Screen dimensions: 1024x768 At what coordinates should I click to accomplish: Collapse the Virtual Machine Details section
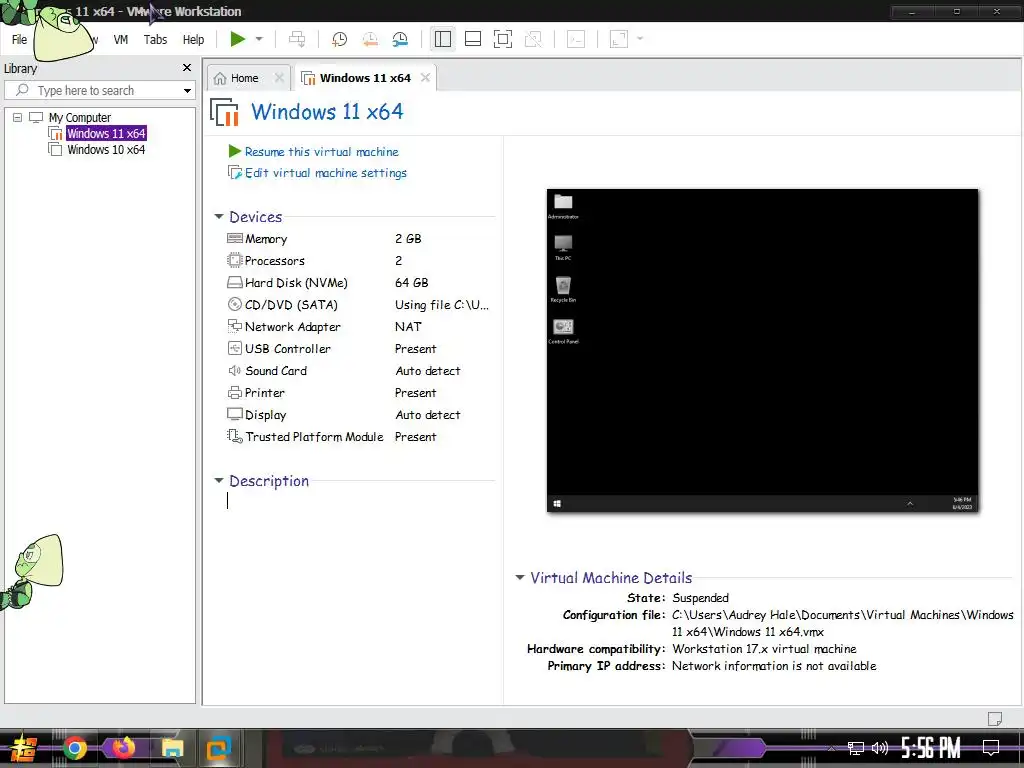click(x=520, y=577)
